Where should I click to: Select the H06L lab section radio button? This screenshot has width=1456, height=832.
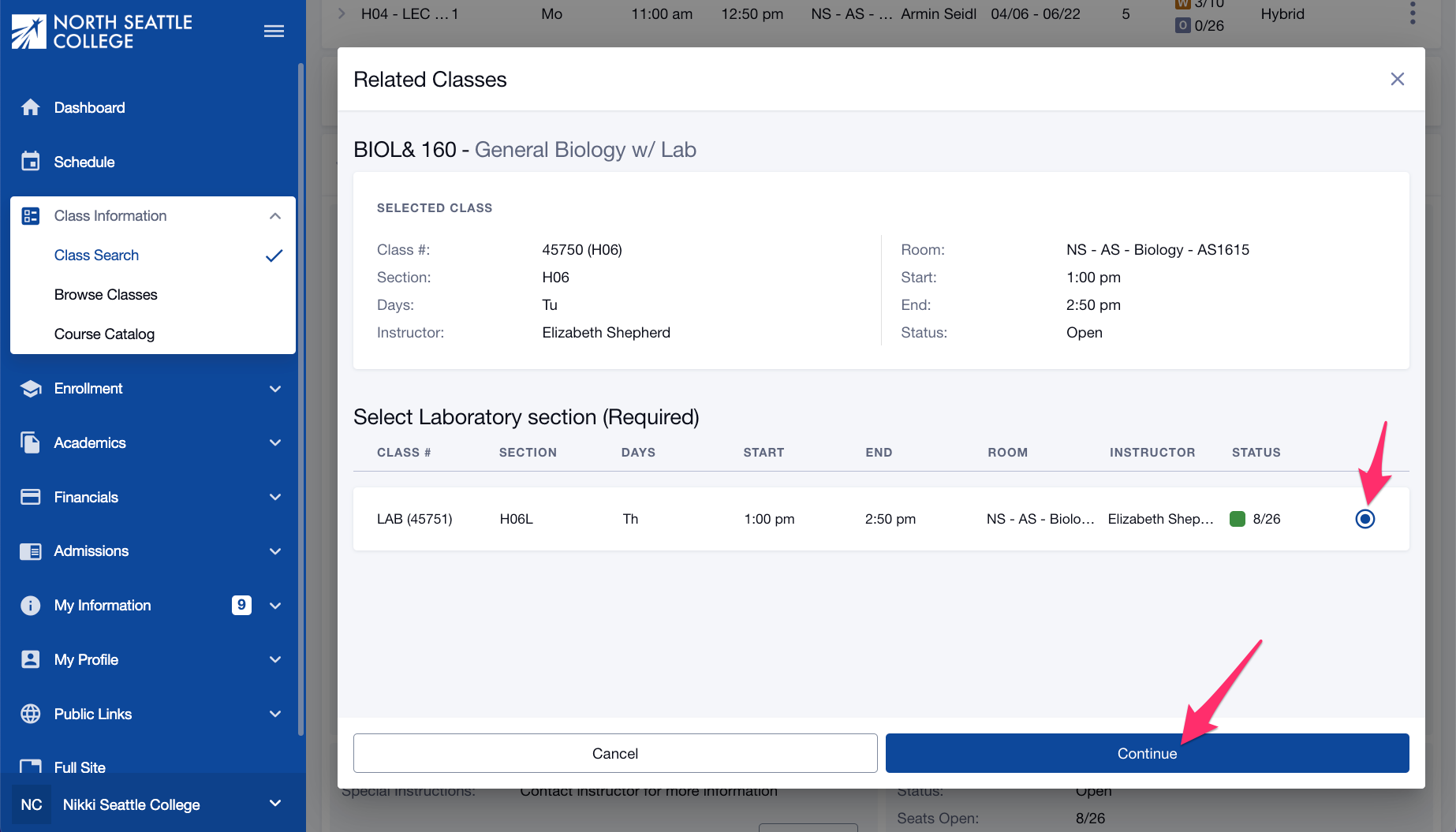1365,519
